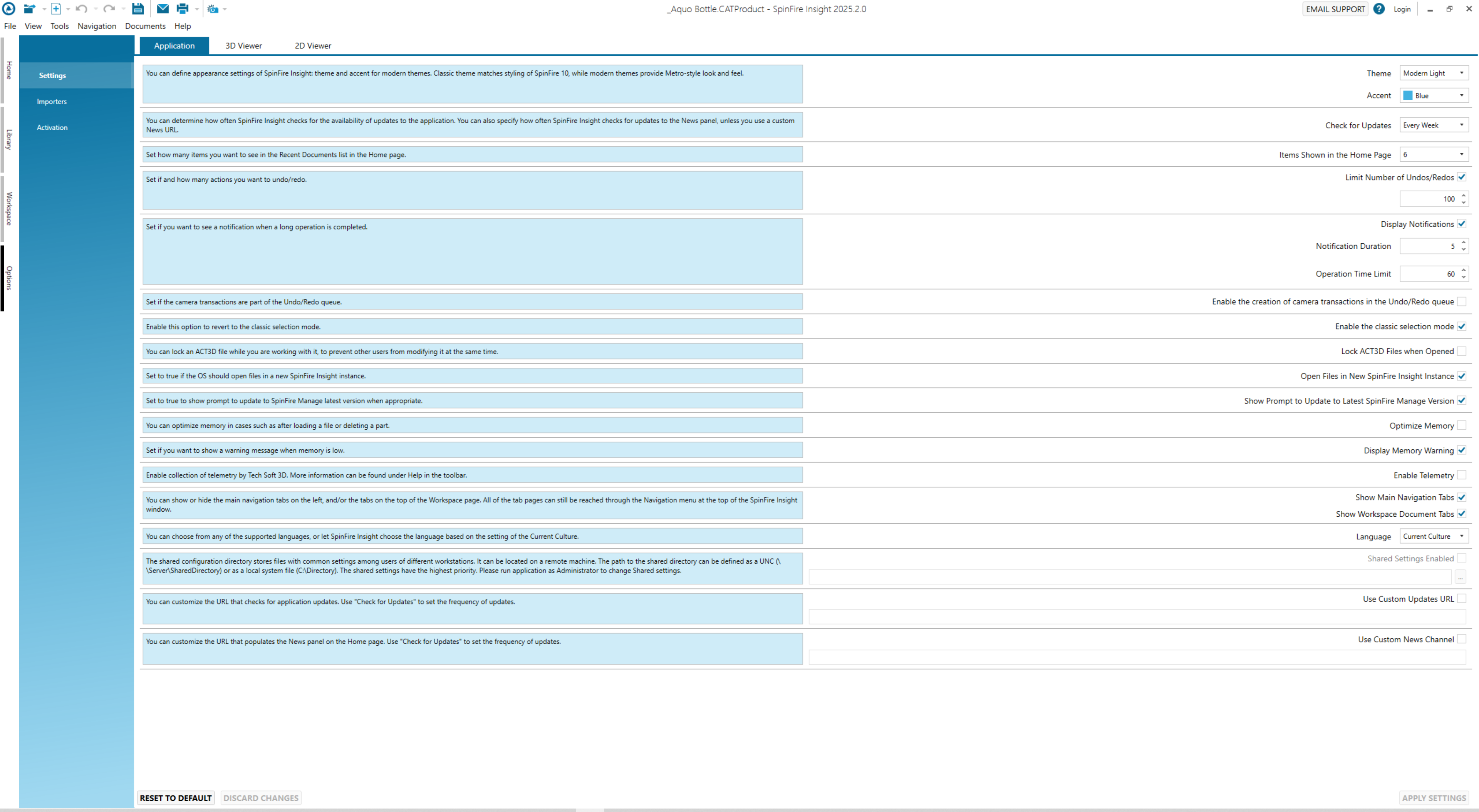Open the Accent color Blue selector
This screenshot has height=812, width=1479.
(1434, 95)
